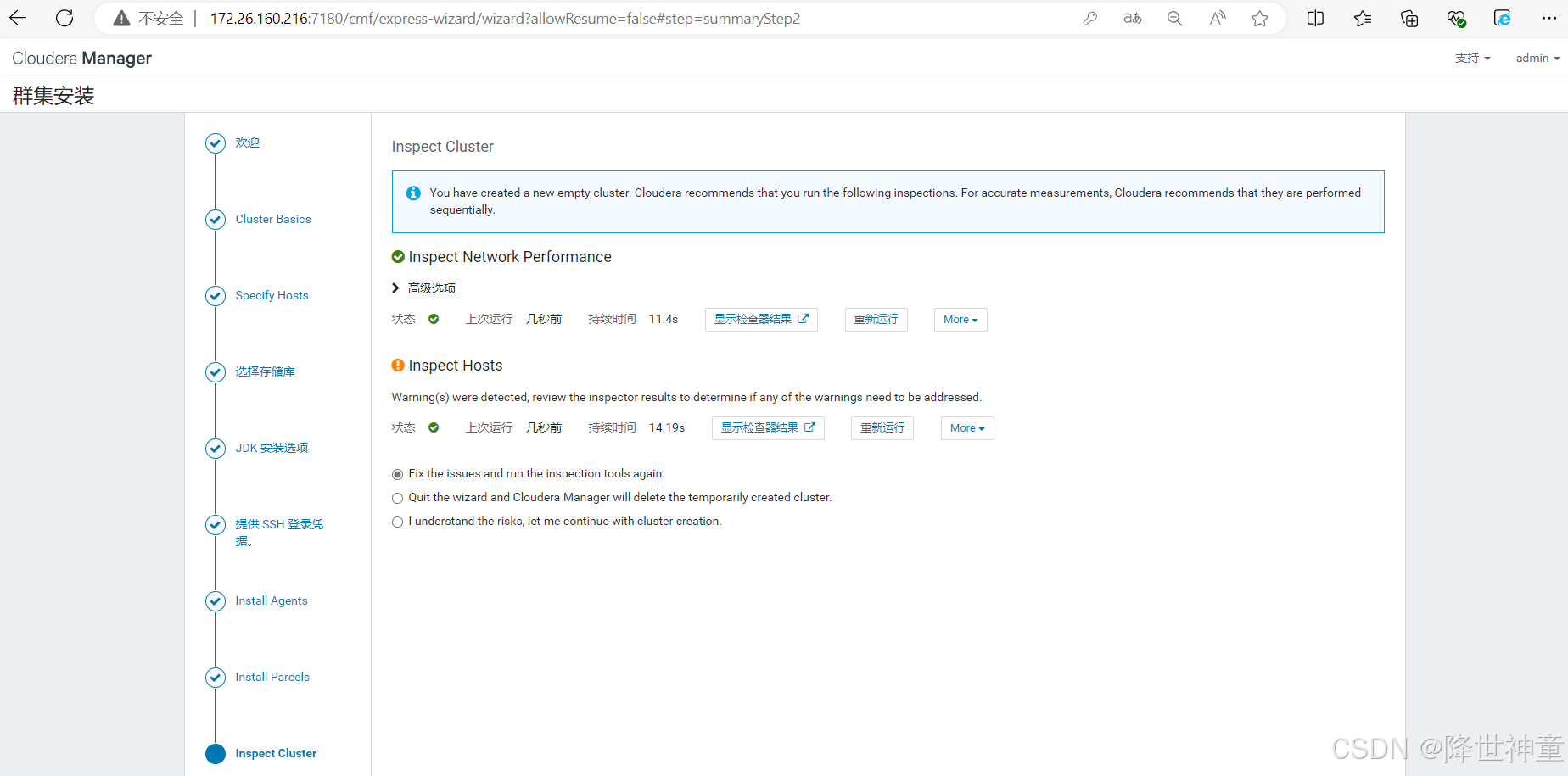The image size is (1568, 776).
Task: Click the Install Parcels step checkmark circle
Action: tap(216, 678)
